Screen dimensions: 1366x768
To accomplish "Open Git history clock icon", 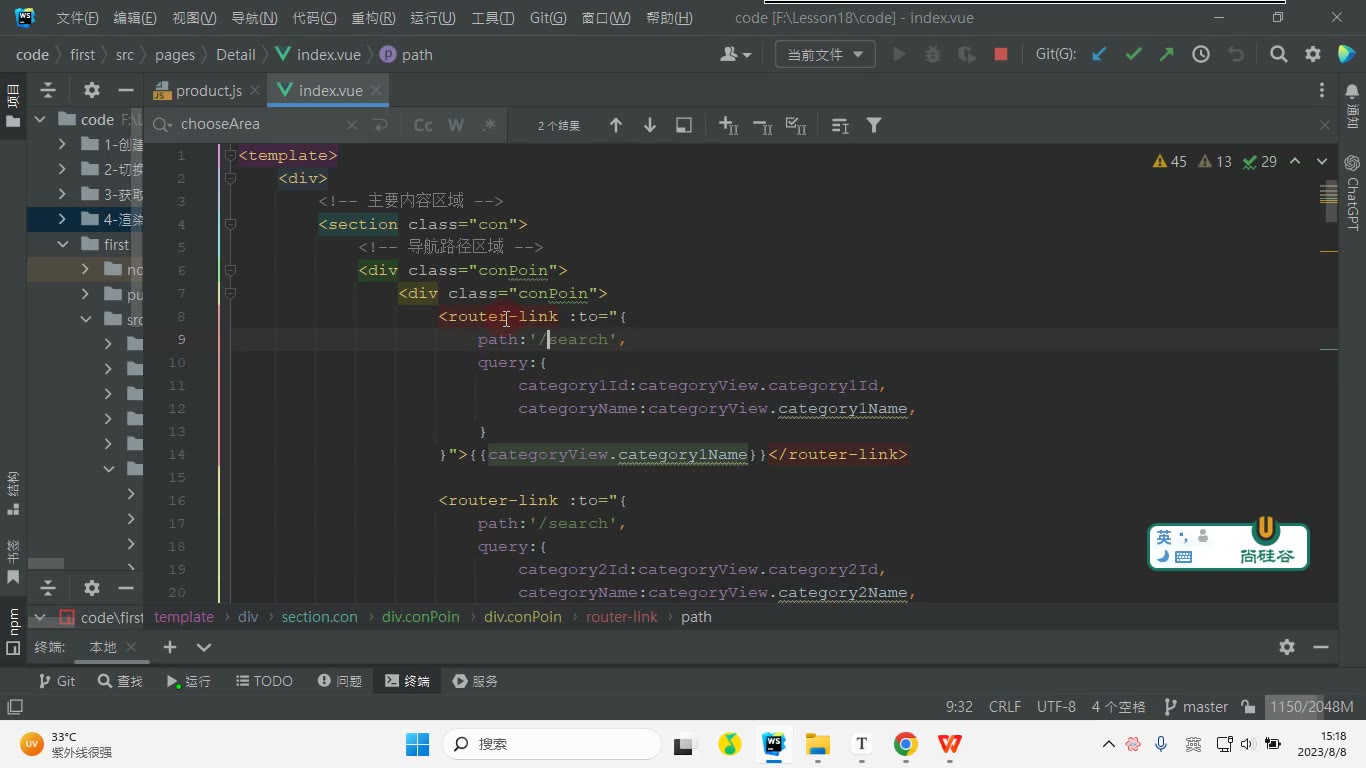I will coord(1201,55).
